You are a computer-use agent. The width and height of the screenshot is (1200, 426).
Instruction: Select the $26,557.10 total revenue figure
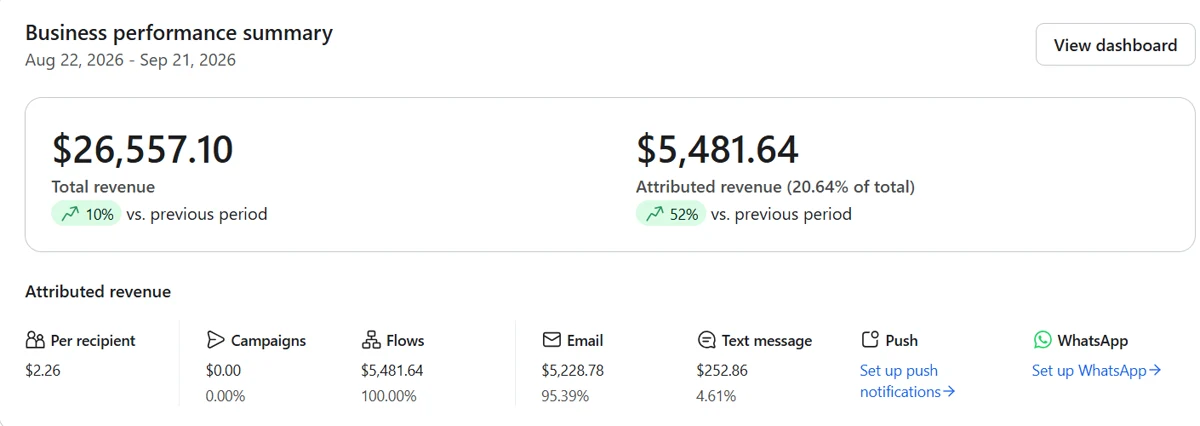coord(142,149)
